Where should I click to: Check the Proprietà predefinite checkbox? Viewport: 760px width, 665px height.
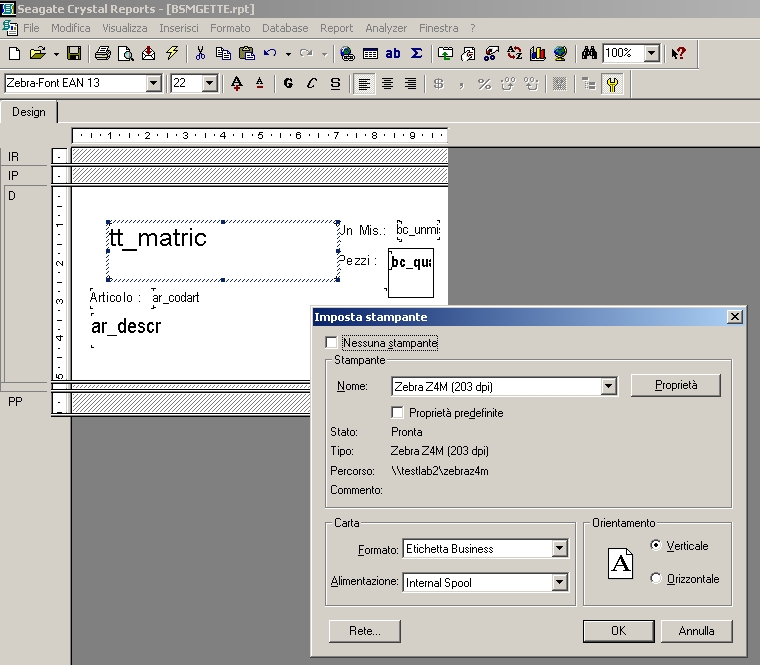coord(398,412)
